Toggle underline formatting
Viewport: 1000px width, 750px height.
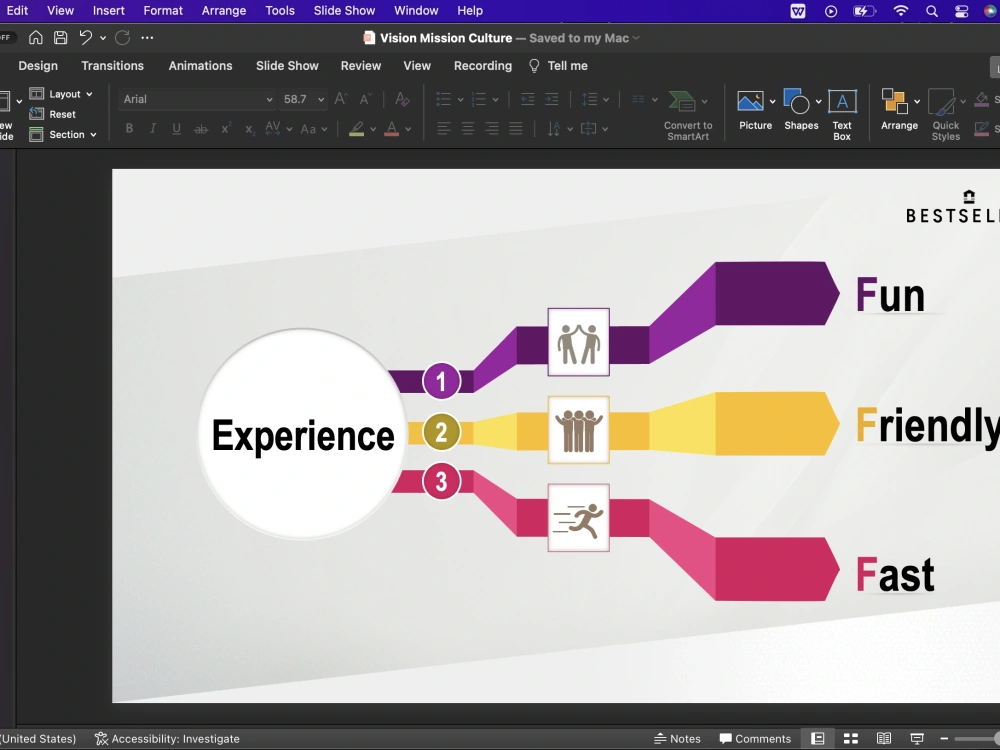pyautogui.click(x=176, y=128)
